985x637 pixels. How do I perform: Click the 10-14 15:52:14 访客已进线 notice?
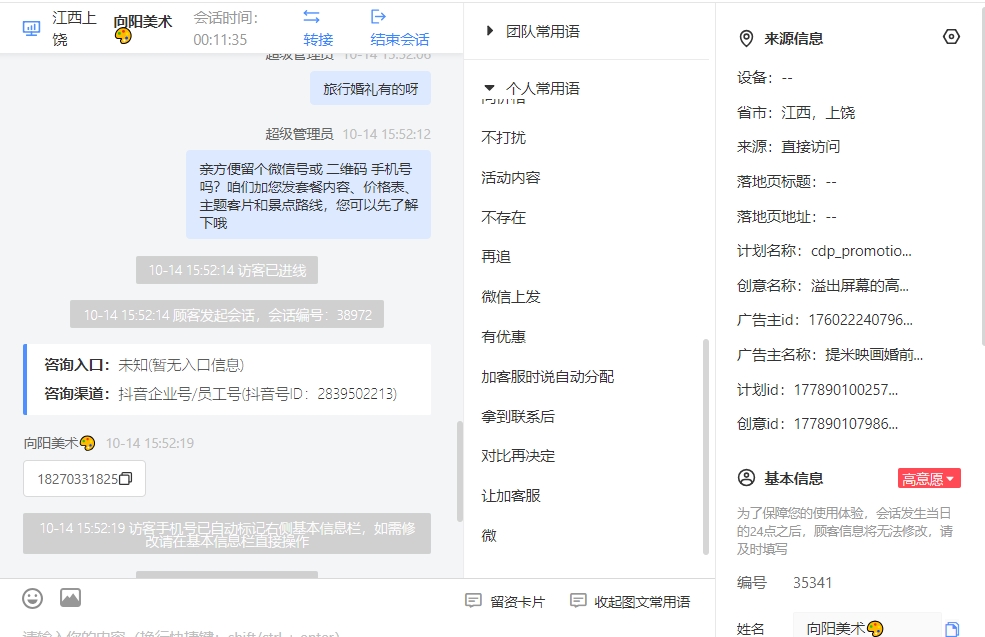pos(227,270)
